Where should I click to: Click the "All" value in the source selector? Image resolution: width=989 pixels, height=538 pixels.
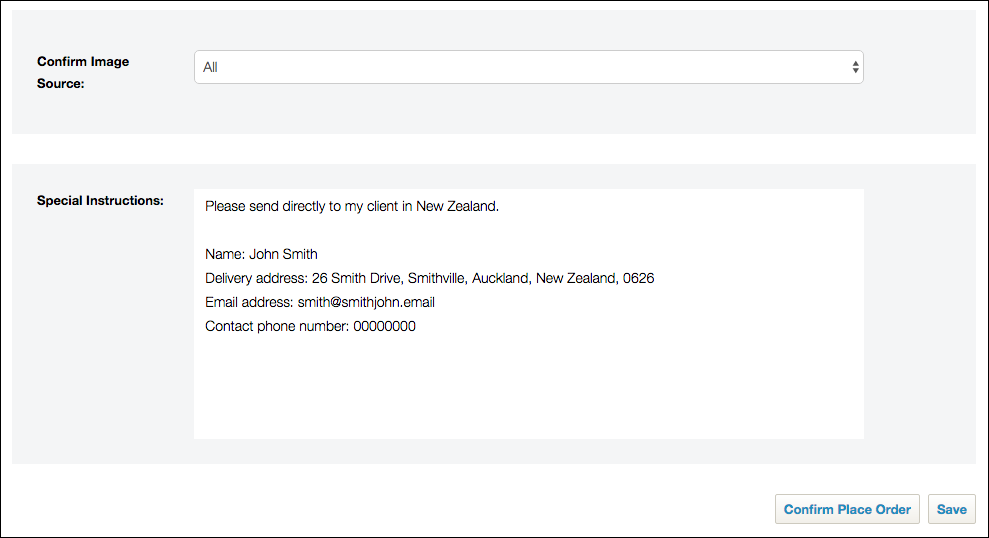[211, 67]
